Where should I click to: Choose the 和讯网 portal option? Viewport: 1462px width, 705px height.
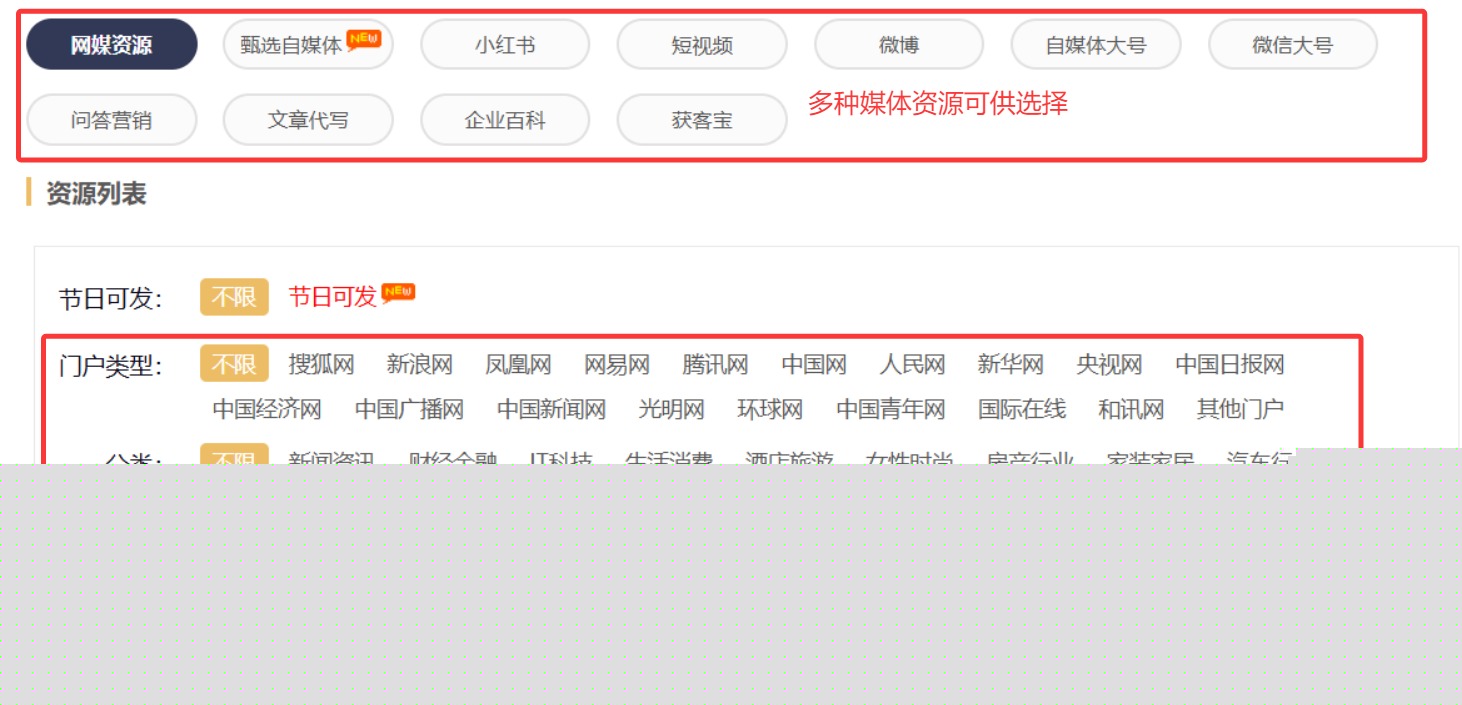(1131, 409)
